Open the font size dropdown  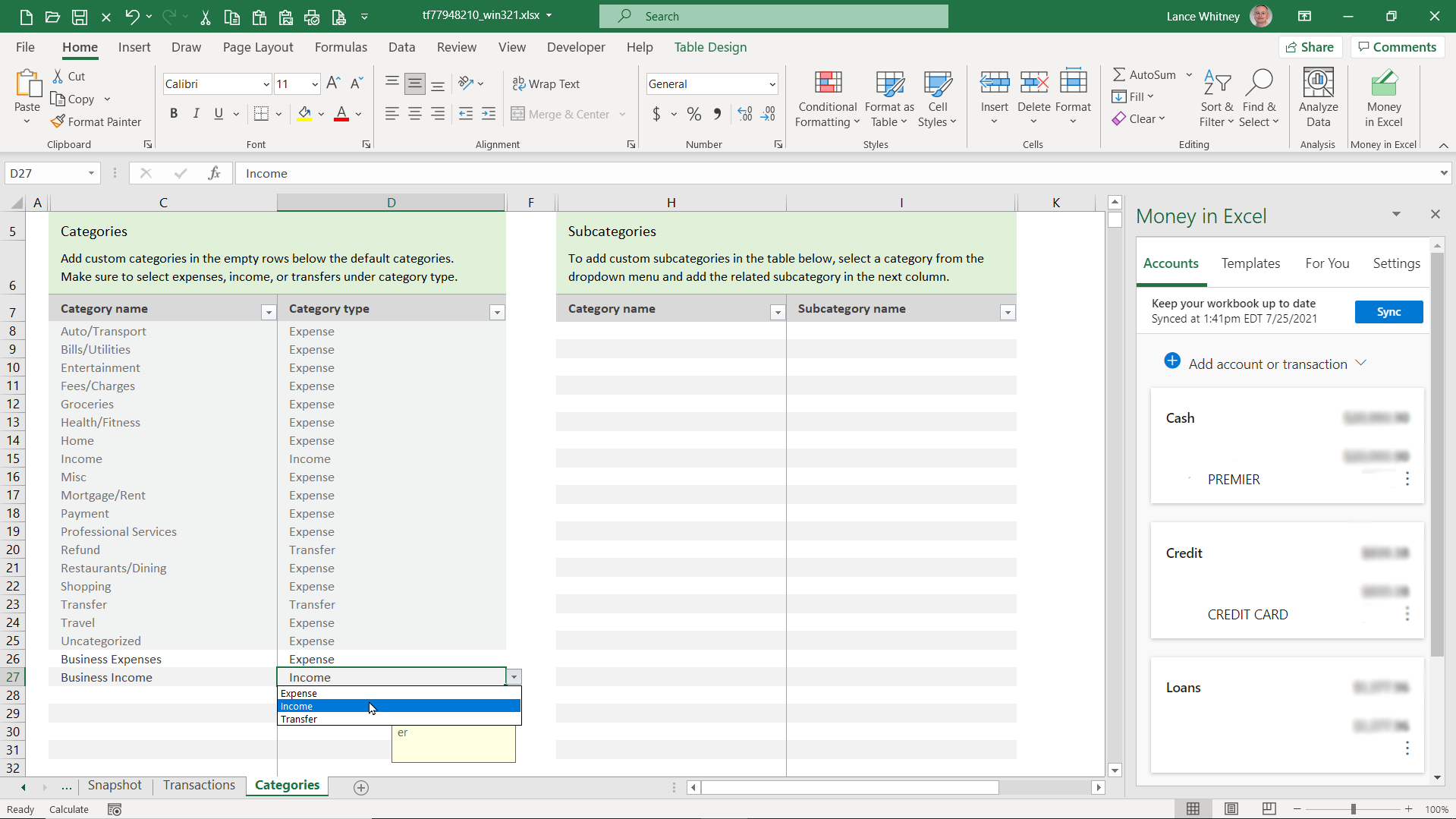tap(315, 84)
